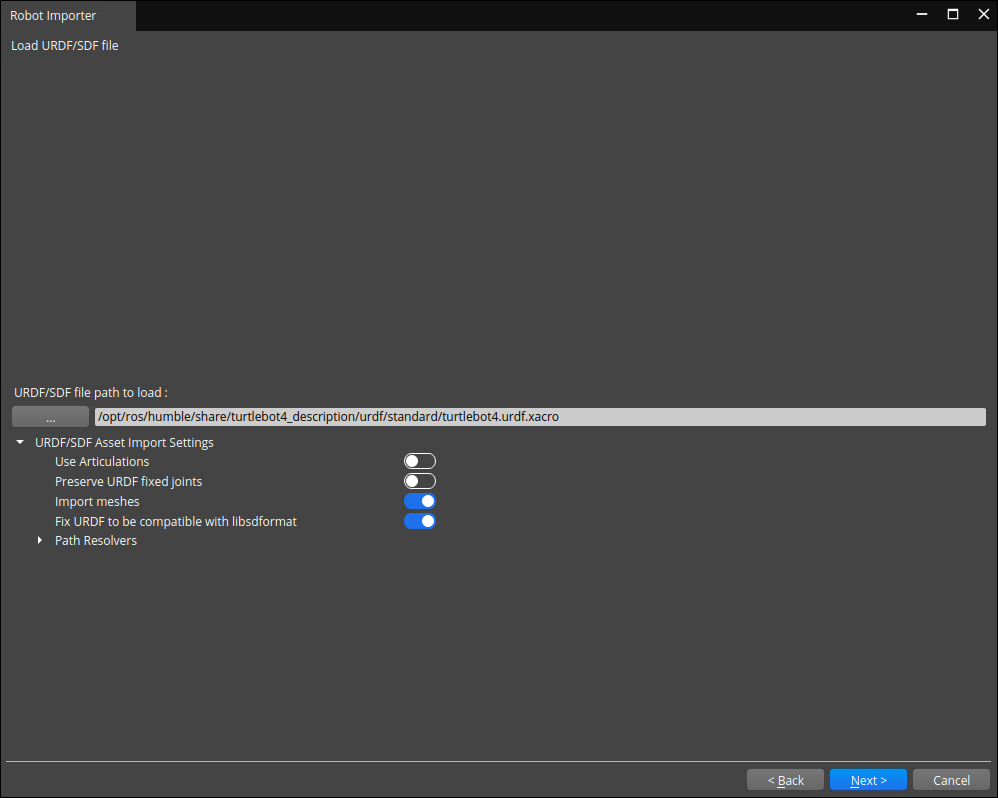Click the Import meshes label text

[x=97, y=501]
